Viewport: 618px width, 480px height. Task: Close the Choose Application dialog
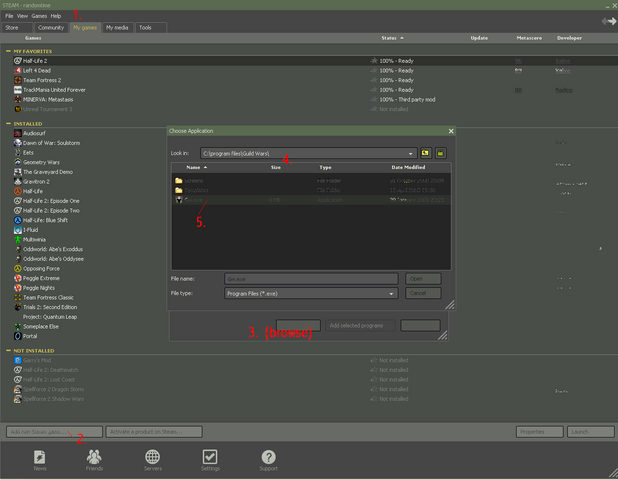(x=451, y=131)
